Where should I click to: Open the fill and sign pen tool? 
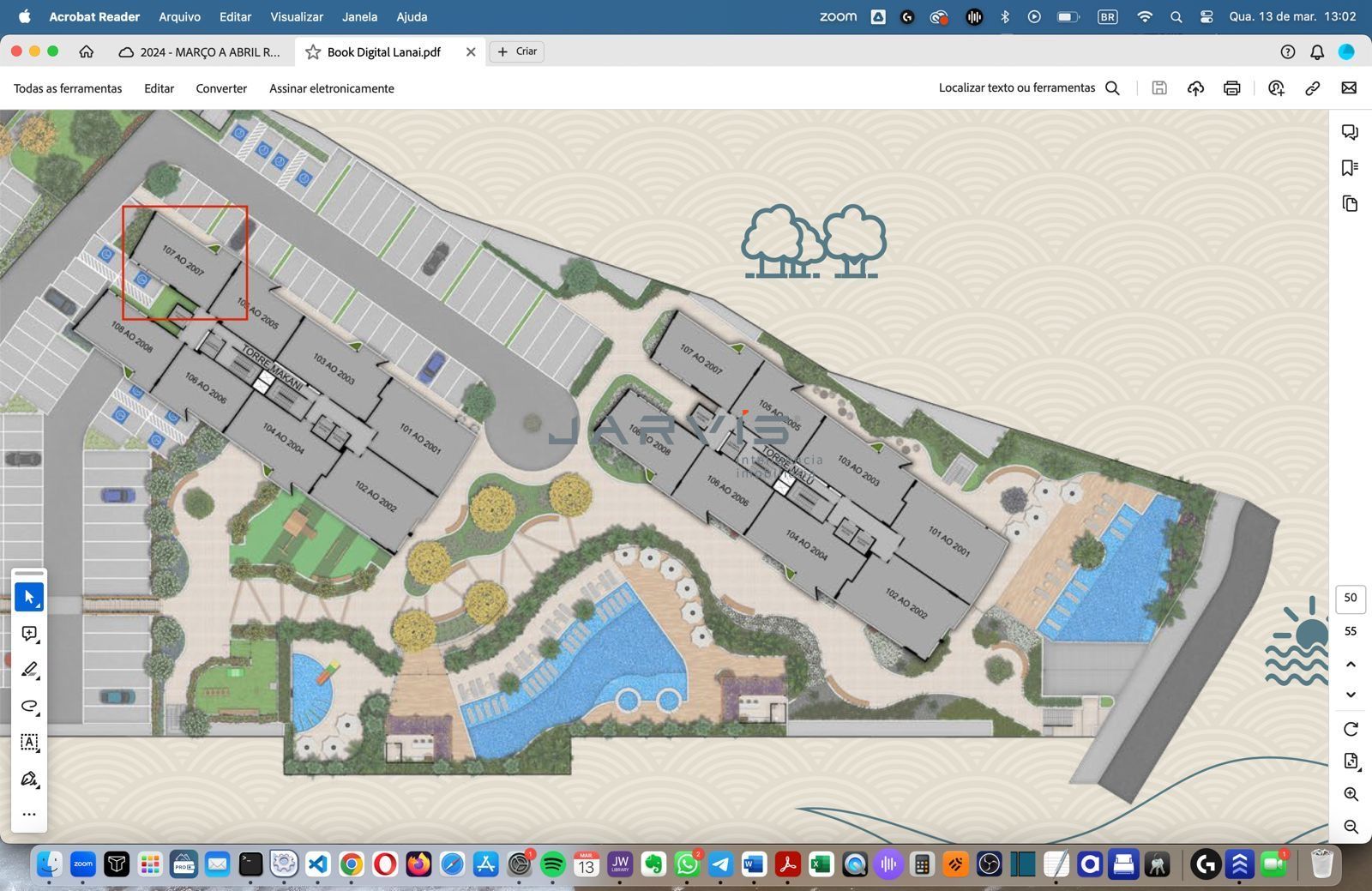(29, 779)
